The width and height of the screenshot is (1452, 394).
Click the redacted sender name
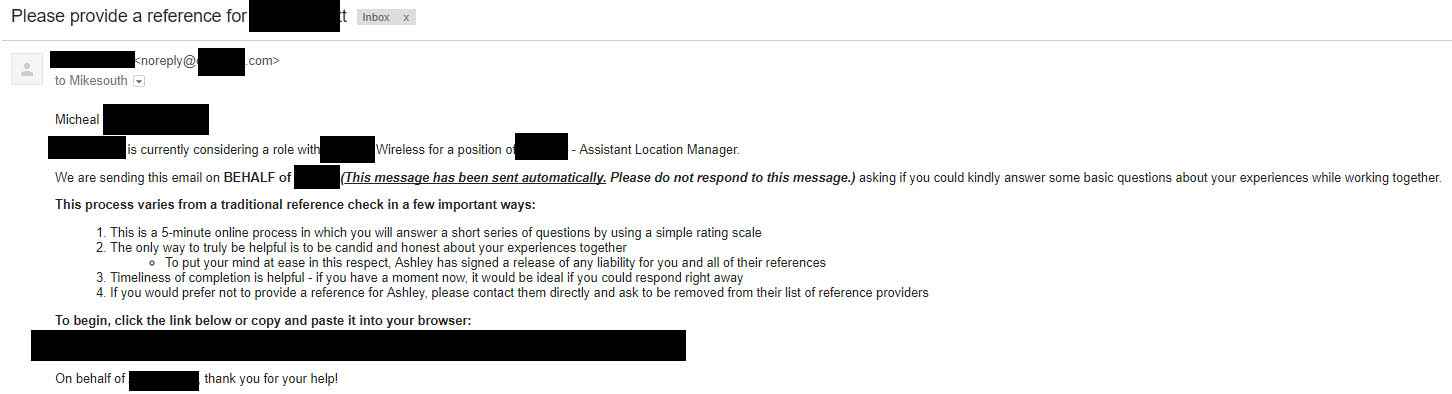click(x=92, y=61)
